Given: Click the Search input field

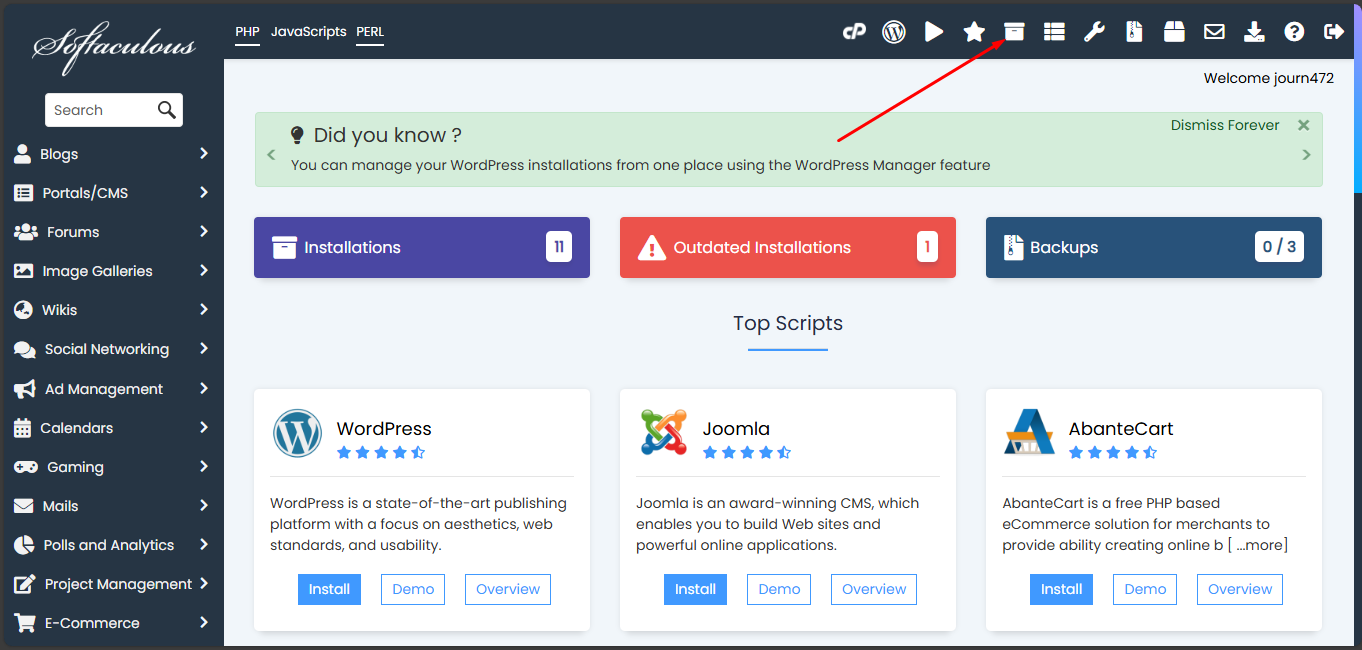Looking at the screenshot, I should click(98, 110).
